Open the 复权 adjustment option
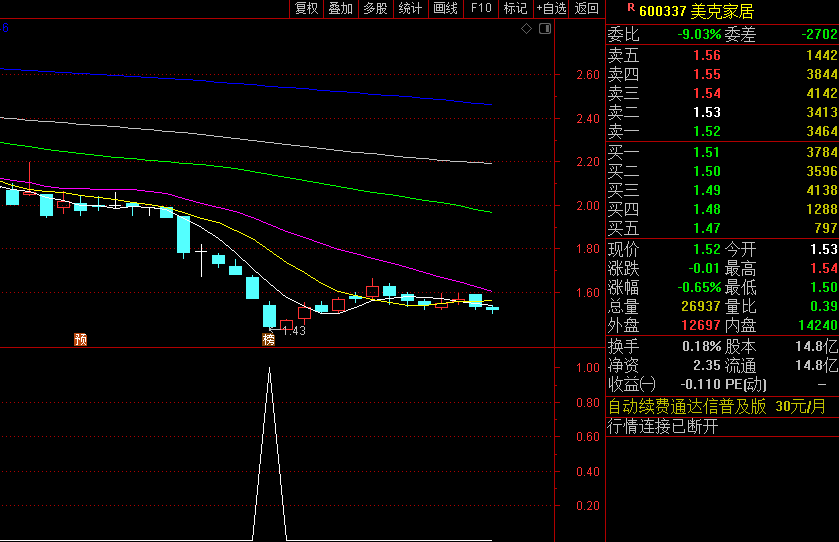 click(x=306, y=8)
